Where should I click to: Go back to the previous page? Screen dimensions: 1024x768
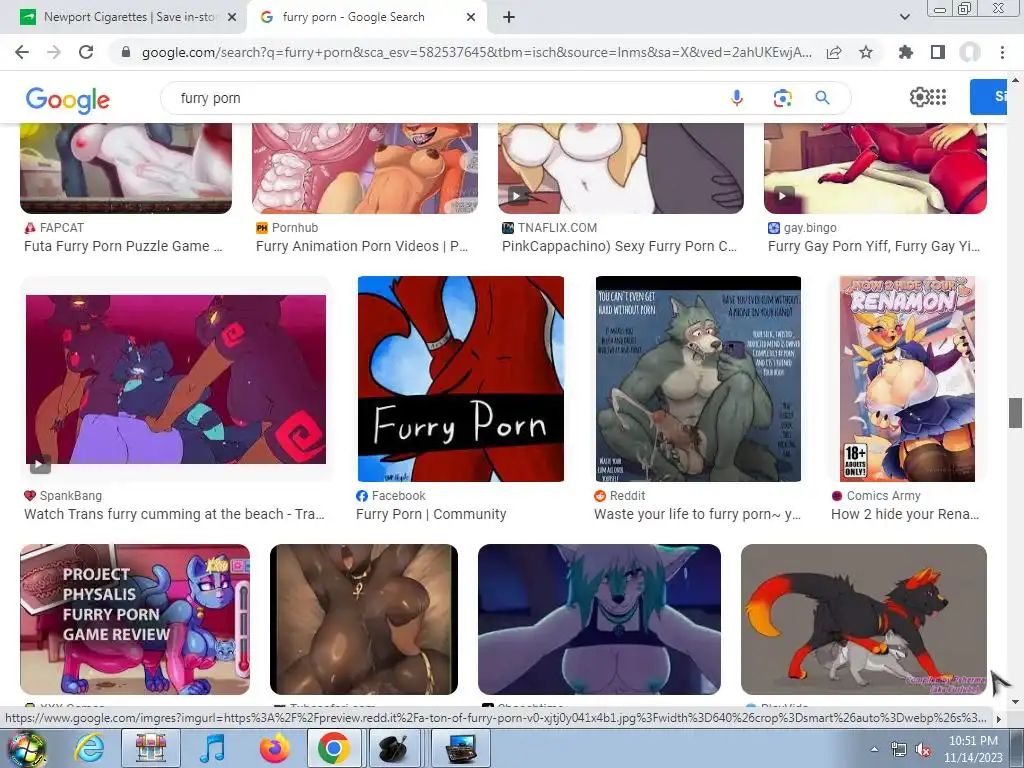pos(22,52)
